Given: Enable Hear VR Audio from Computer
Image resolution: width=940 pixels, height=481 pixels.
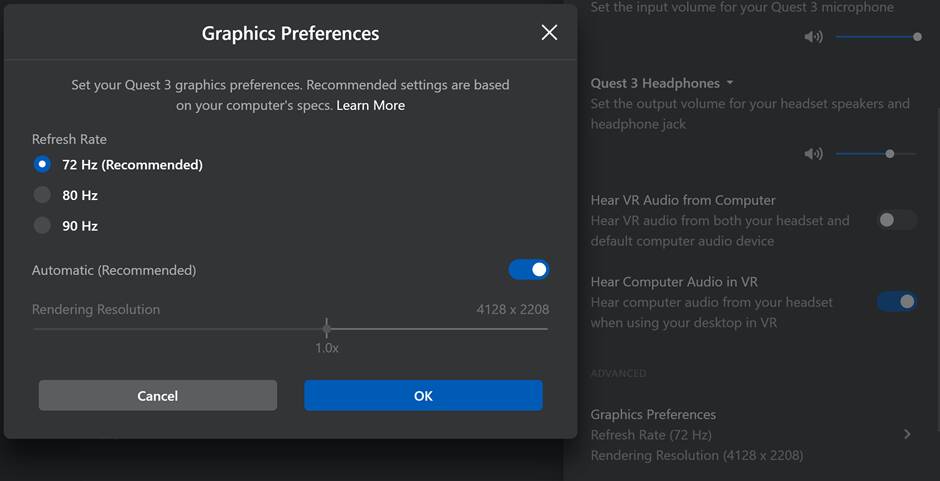Looking at the screenshot, I should (x=896, y=220).
